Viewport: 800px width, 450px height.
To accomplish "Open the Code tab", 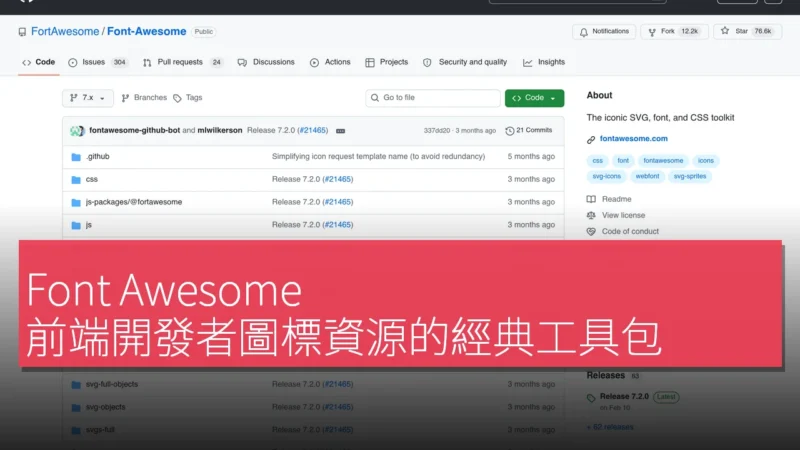I will (x=39, y=62).
